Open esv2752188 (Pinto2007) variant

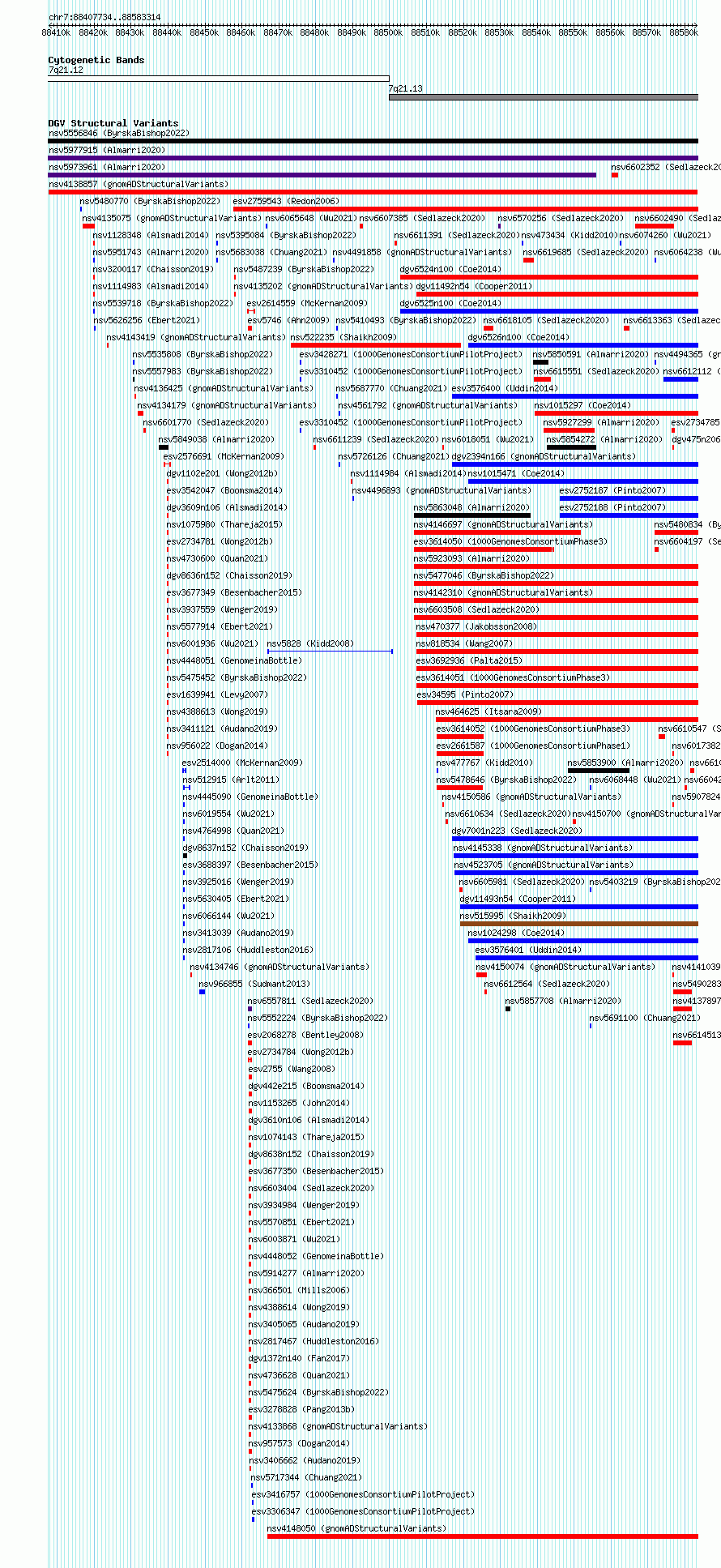(x=612, y=507)
